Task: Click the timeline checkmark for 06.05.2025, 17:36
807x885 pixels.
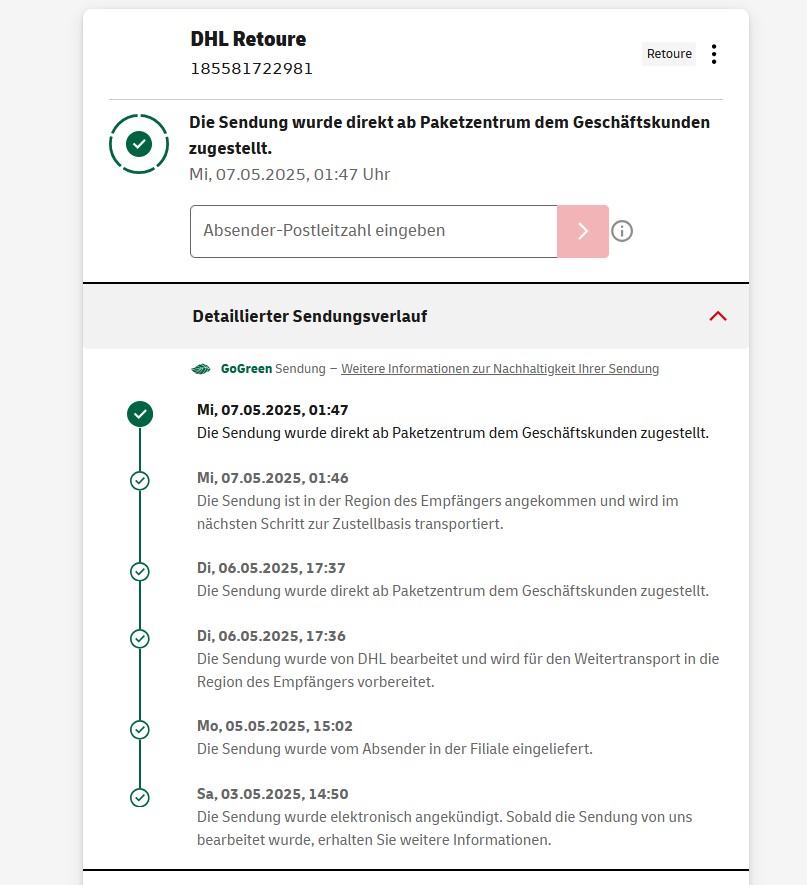Action: (x=140, y=639)
